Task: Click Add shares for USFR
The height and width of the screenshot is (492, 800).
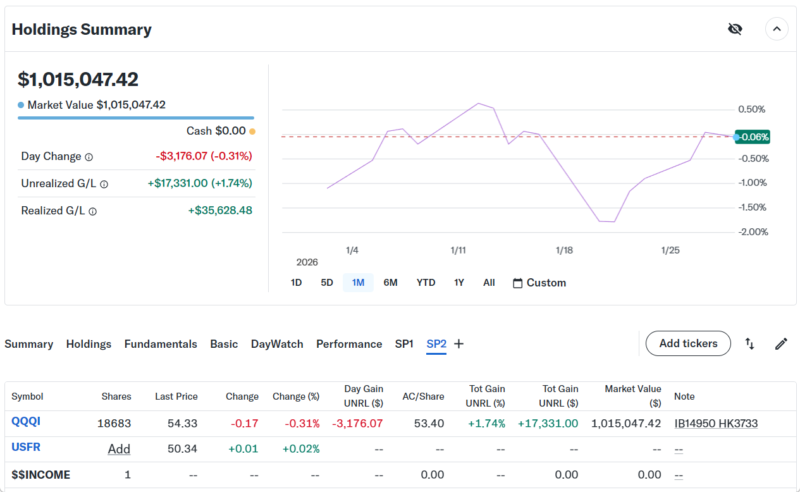Action: pyautogui.click(x=119, y=449)
